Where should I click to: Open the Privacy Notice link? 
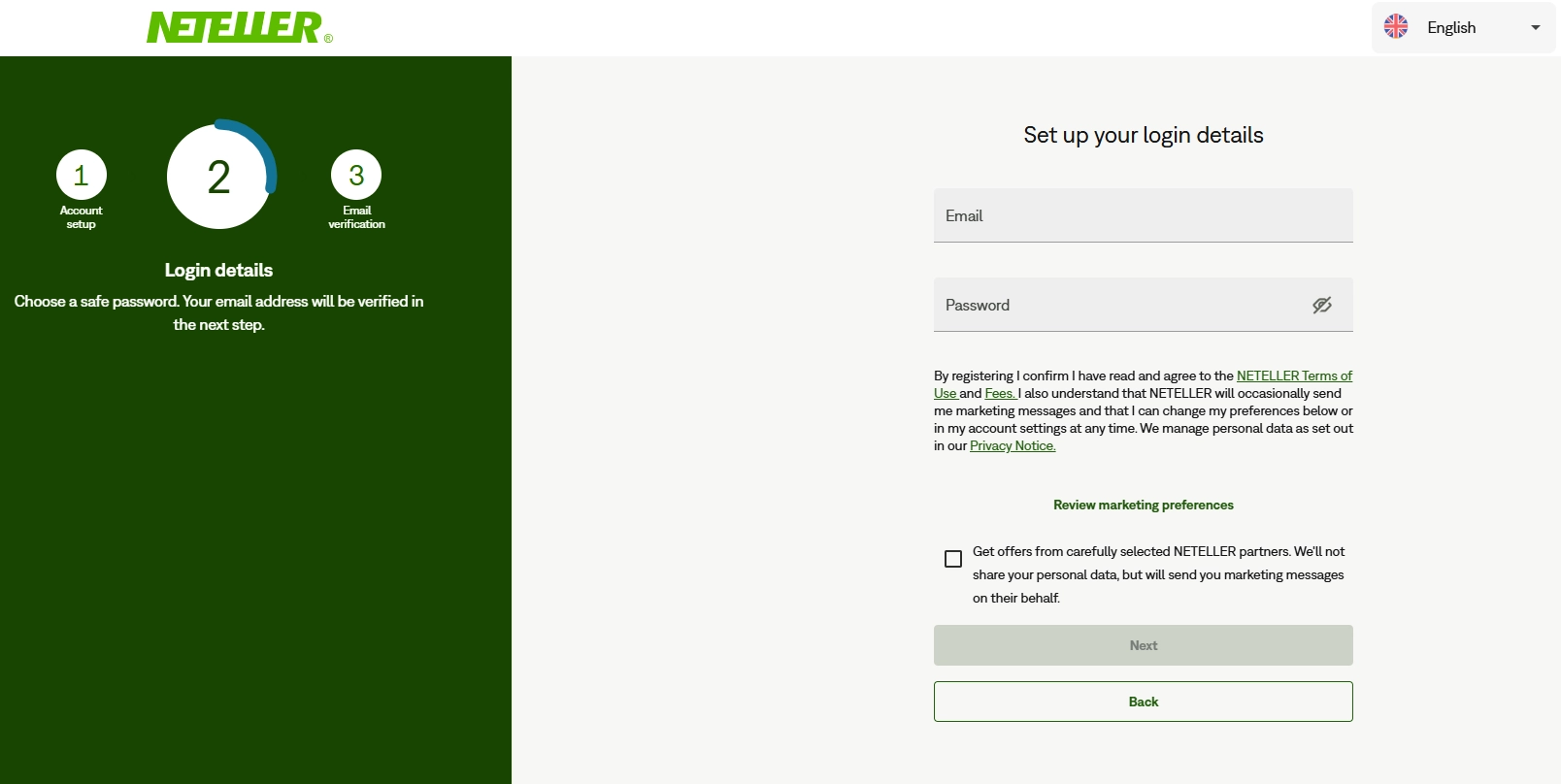coord(1013,446)
